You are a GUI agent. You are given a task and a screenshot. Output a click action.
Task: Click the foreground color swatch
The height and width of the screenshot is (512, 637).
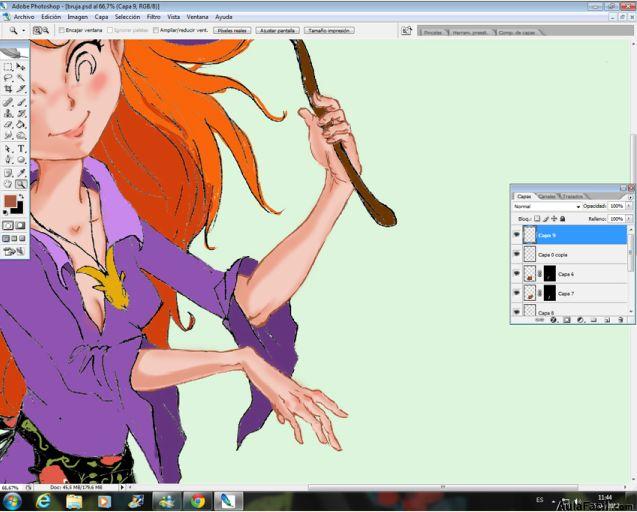[9, 201]
